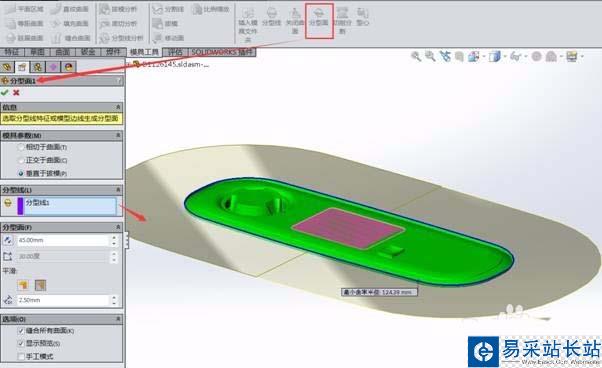Click the Tooling Split (切削分割) ribbon tool

coord(342,21)
